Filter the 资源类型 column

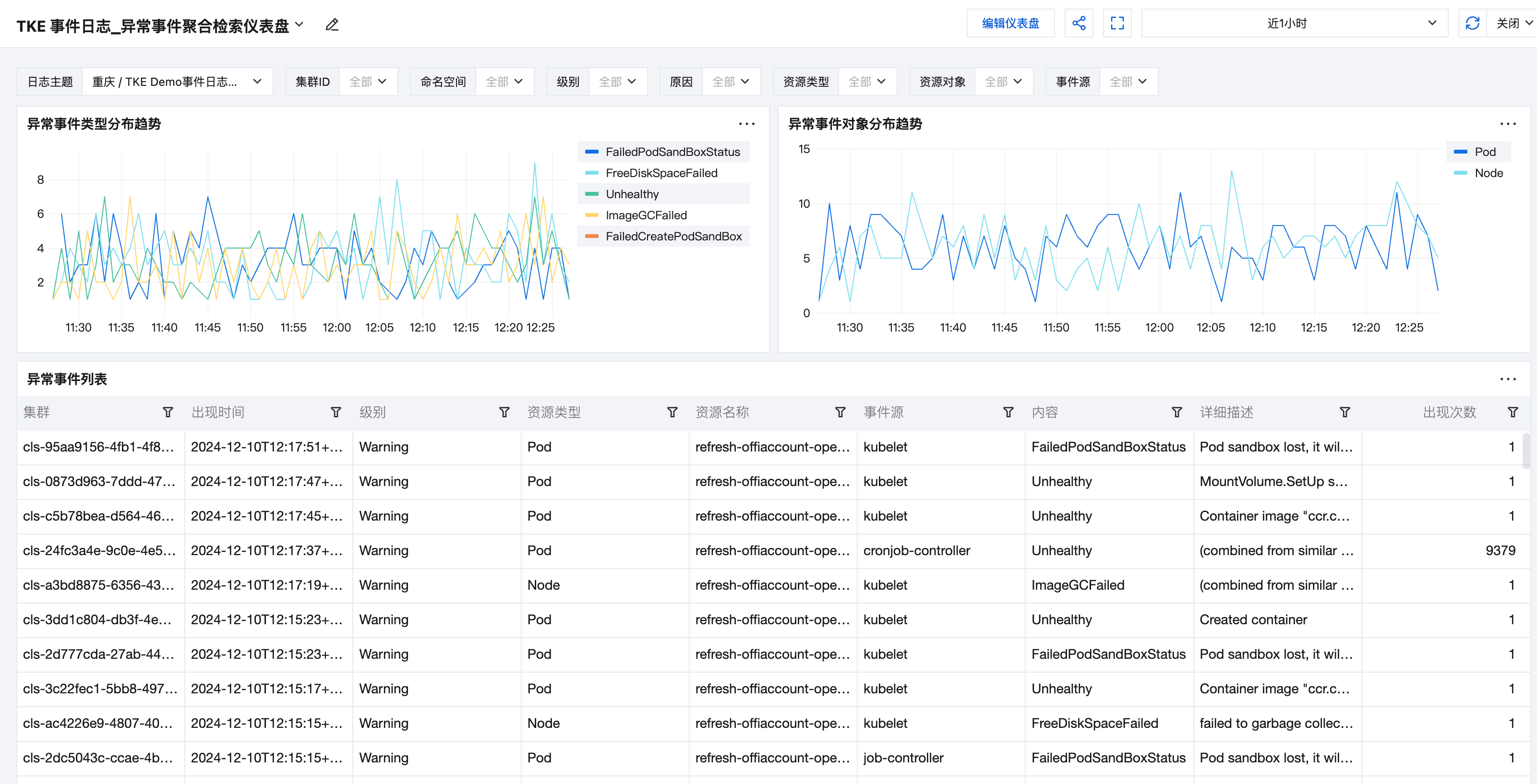[672, 412]
